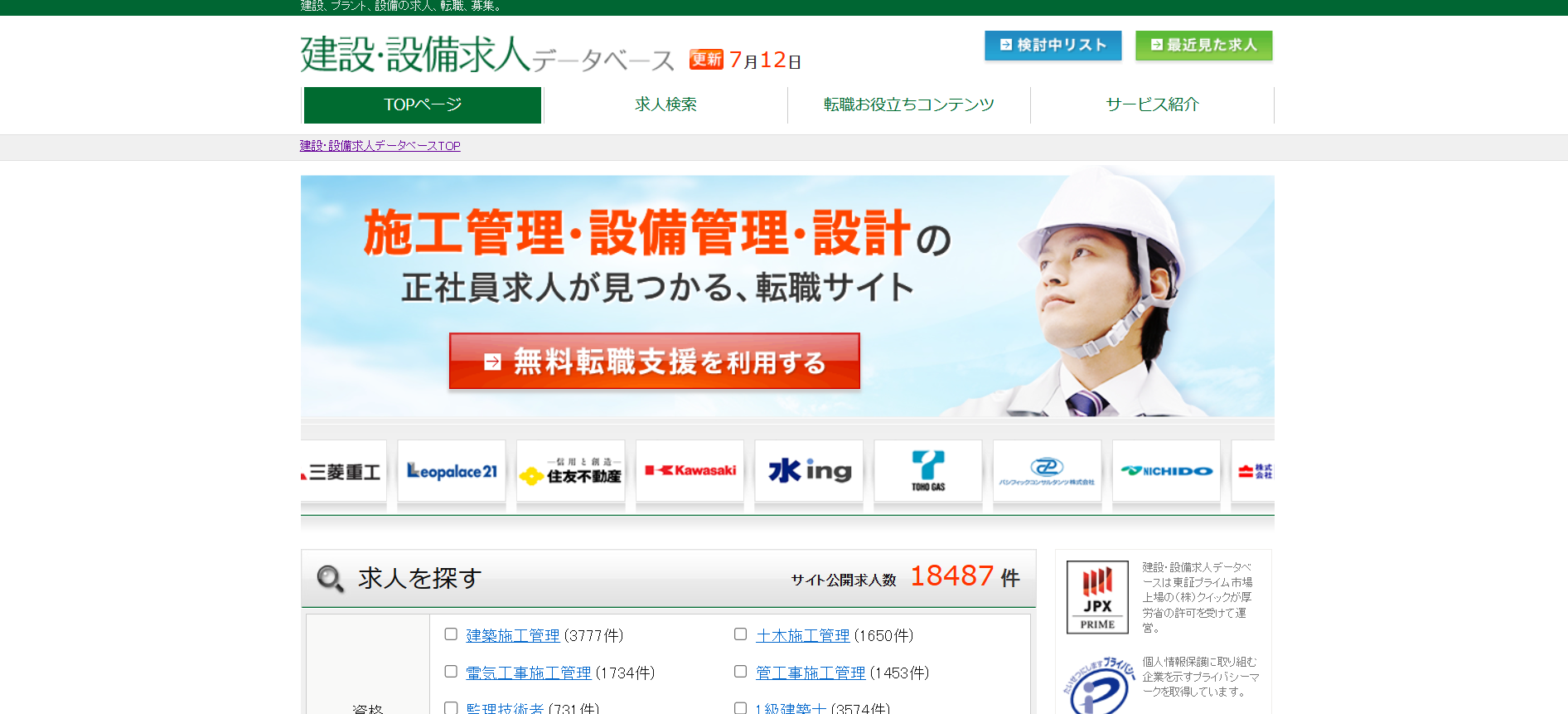Image resolution: width=1568 pixels, height=714 pixels.
Task: Click the Pacific Consultants logo tile
Action: point(1047,471)
